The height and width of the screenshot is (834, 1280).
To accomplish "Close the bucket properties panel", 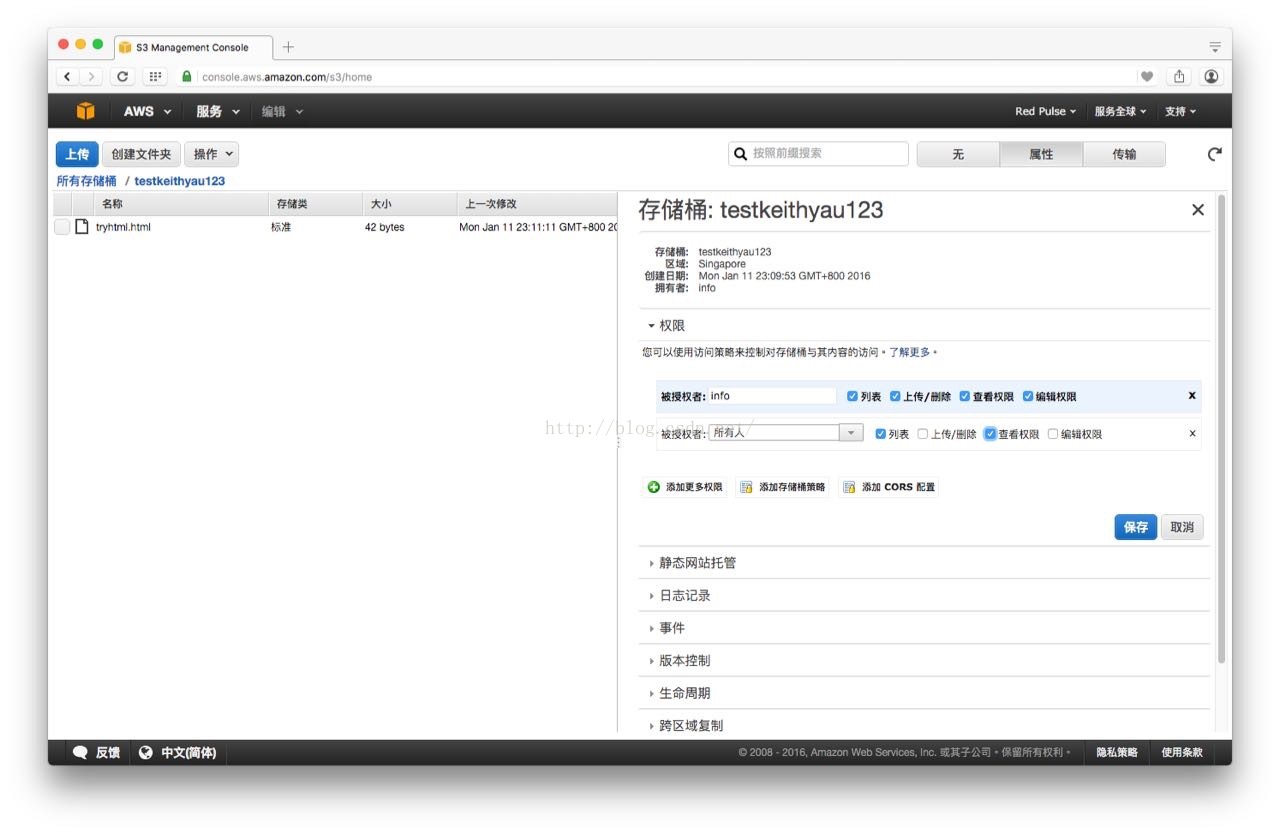I will [1198, 210].
